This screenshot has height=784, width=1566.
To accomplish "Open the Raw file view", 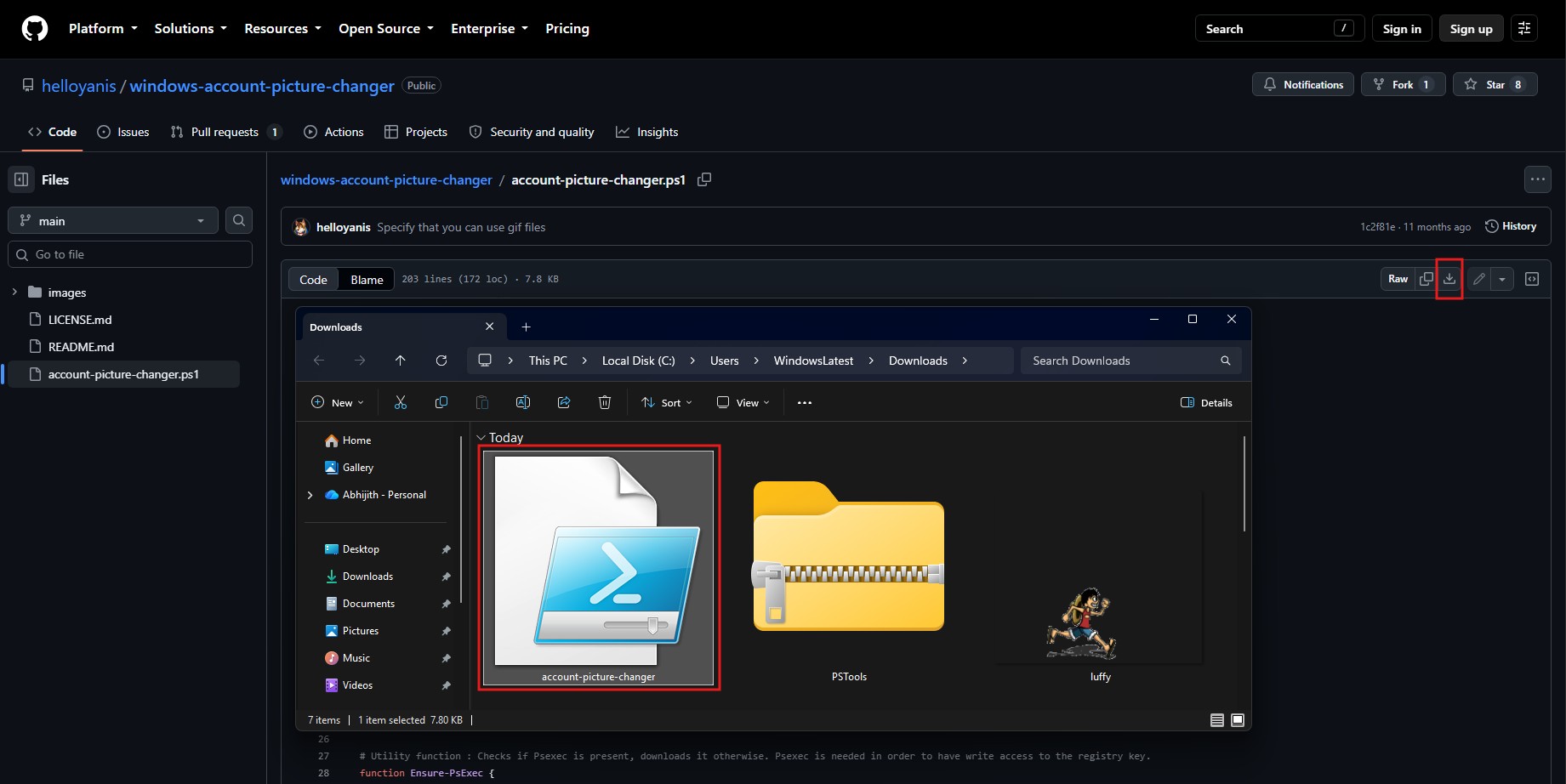I will (1398, 279).
